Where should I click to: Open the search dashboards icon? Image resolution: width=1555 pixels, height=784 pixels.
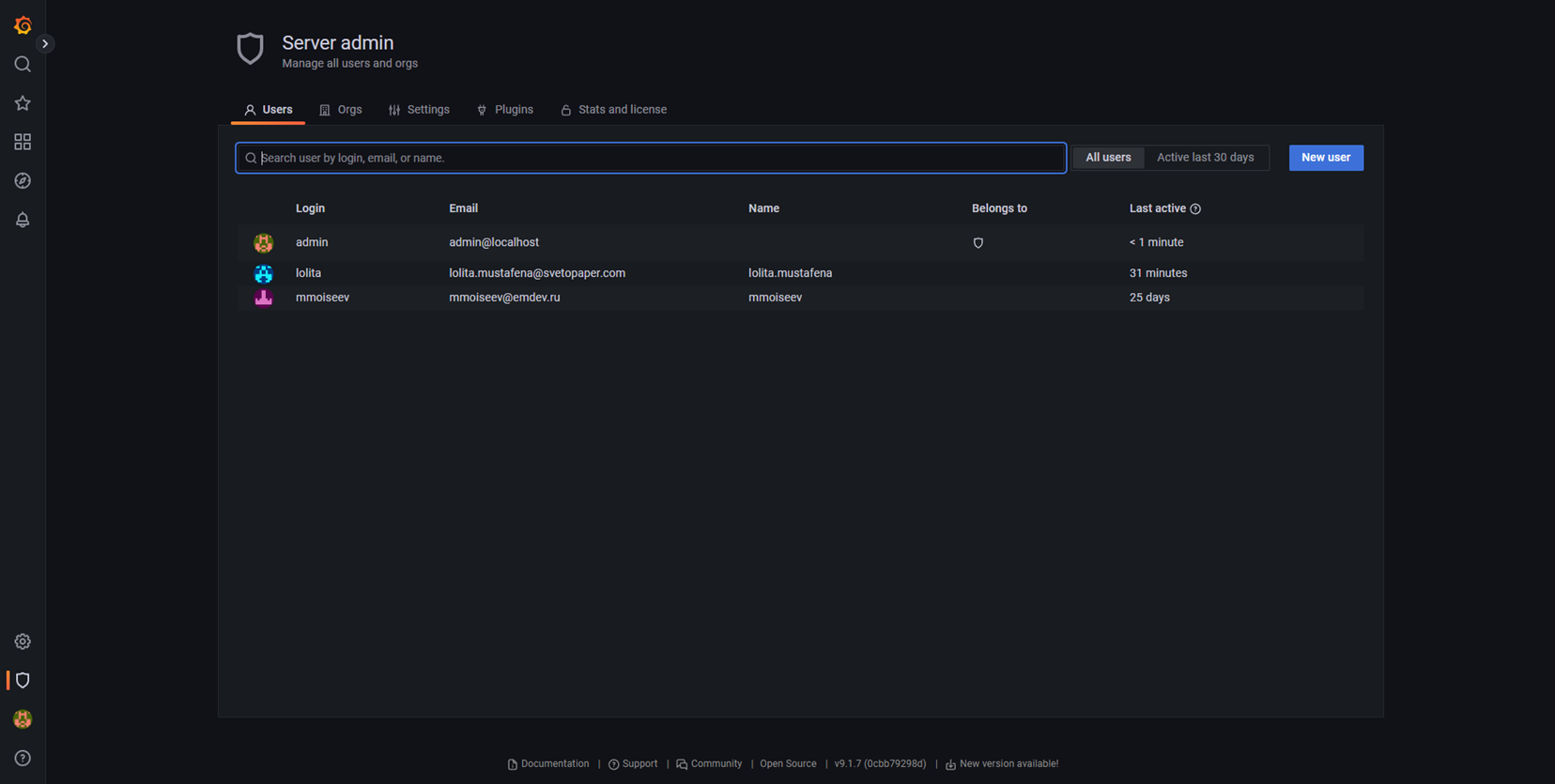coord(23,64)
